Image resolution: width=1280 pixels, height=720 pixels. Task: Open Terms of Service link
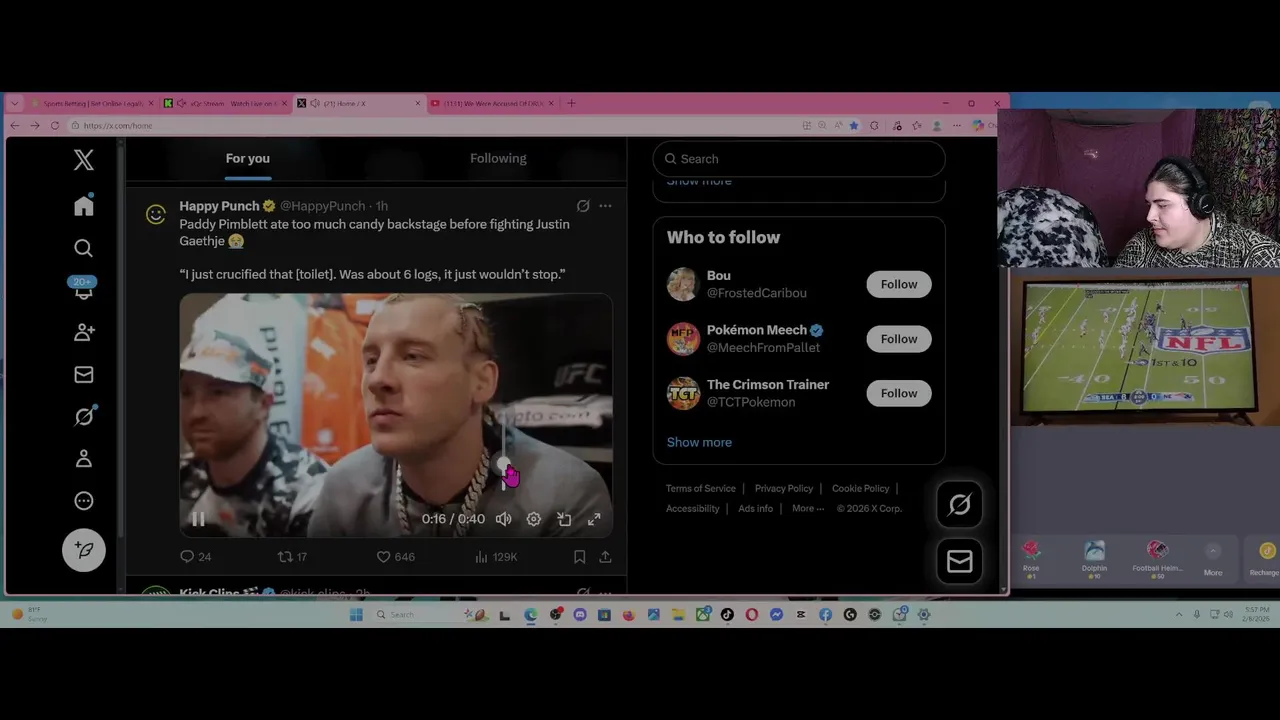701,488
